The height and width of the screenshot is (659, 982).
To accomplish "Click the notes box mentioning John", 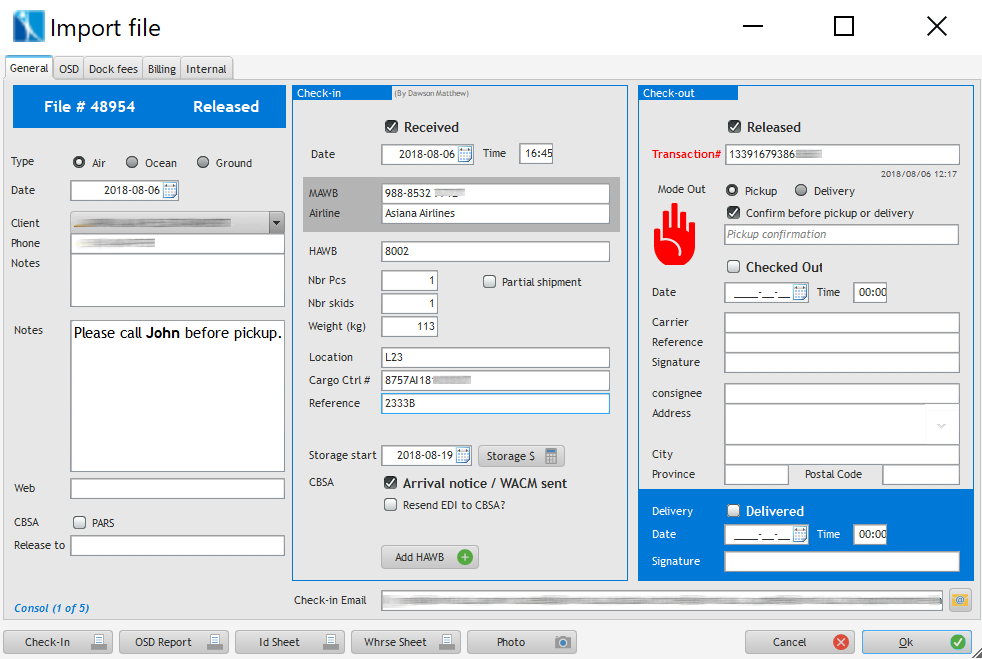I will [178, 396].
